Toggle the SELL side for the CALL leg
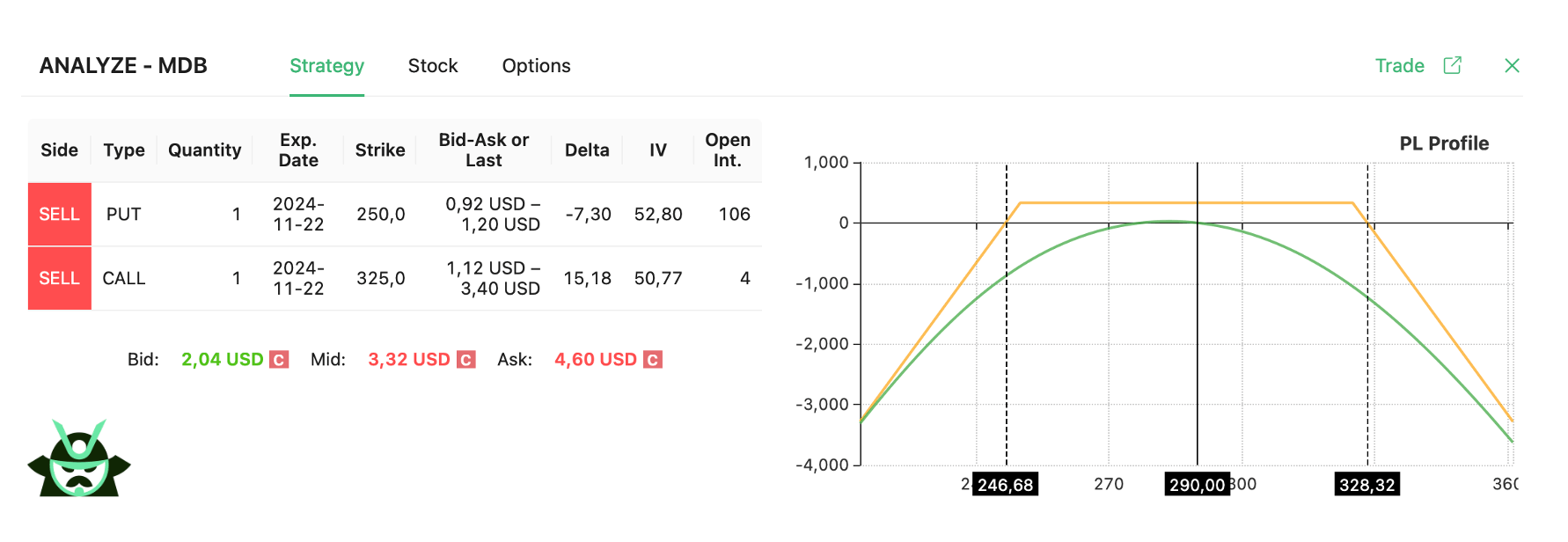This screenshot has height=542, width=1568. click(x=60, y=279)
